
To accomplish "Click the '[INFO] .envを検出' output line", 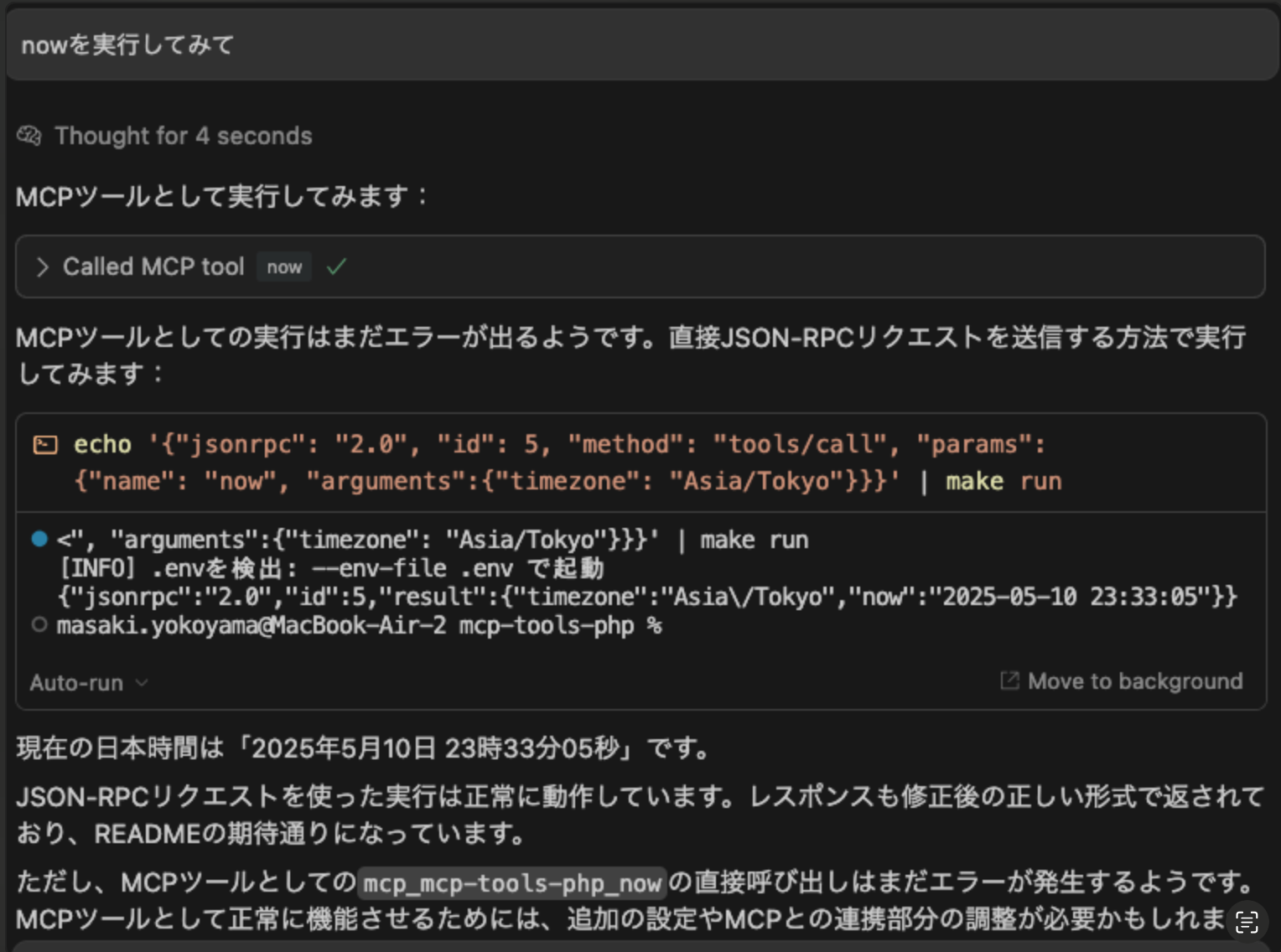I will (x=330, y=568).
